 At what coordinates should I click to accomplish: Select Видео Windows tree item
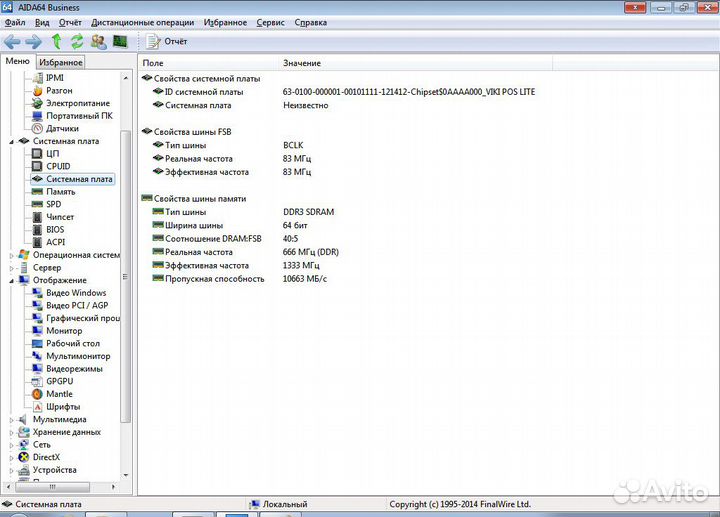tap(76, 293)
